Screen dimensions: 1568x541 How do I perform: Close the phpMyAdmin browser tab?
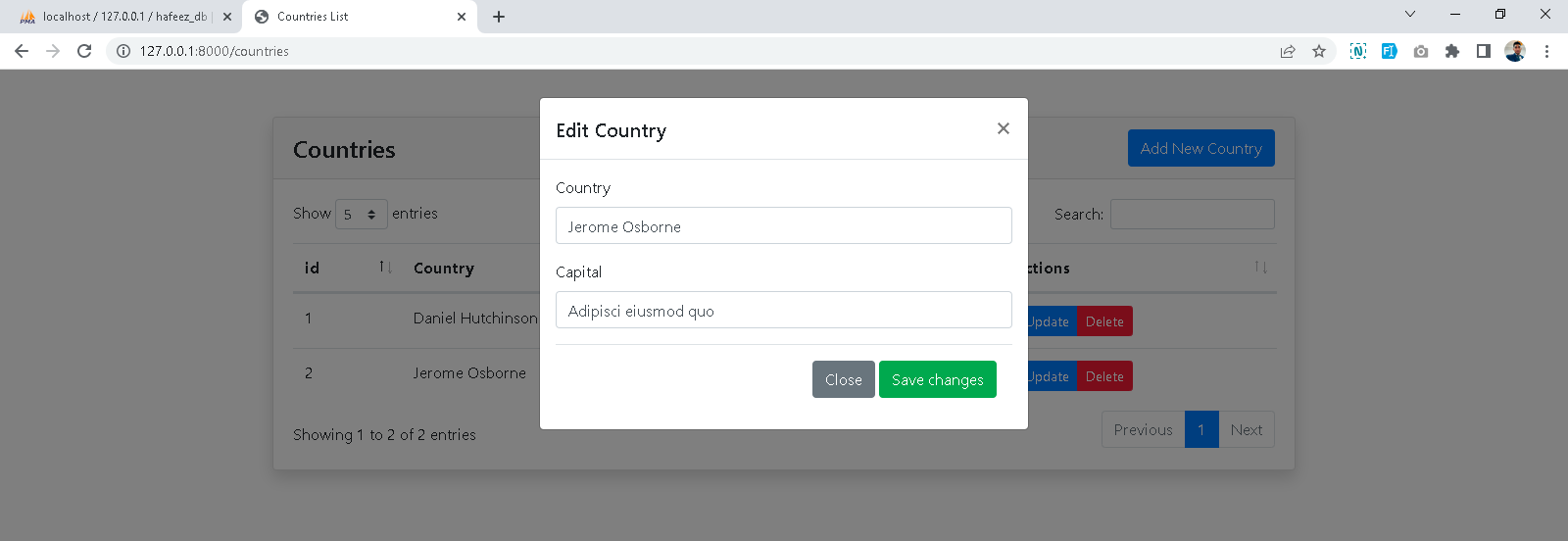tap(227, 17)
